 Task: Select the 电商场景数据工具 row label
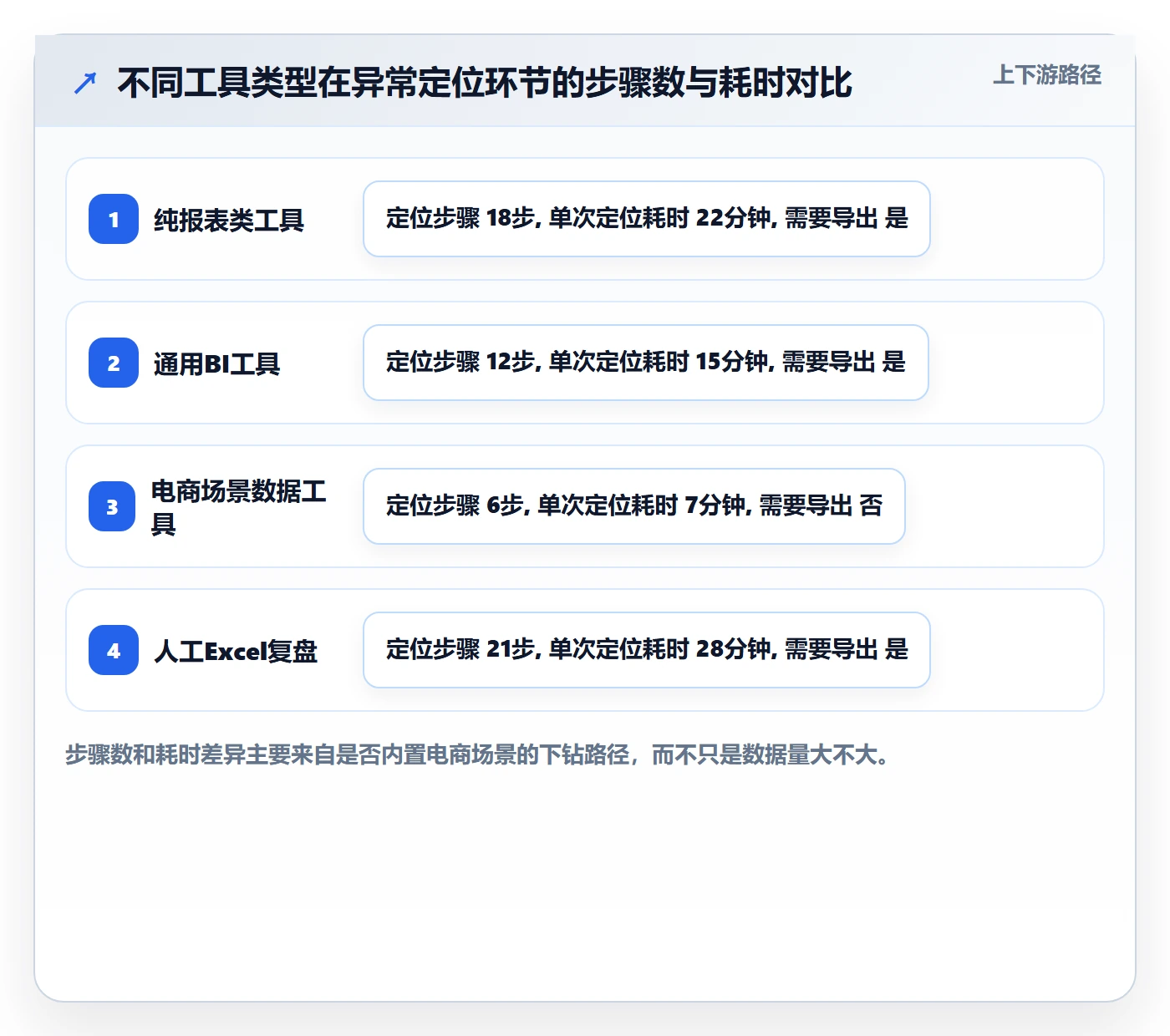[x=239, y=506]
